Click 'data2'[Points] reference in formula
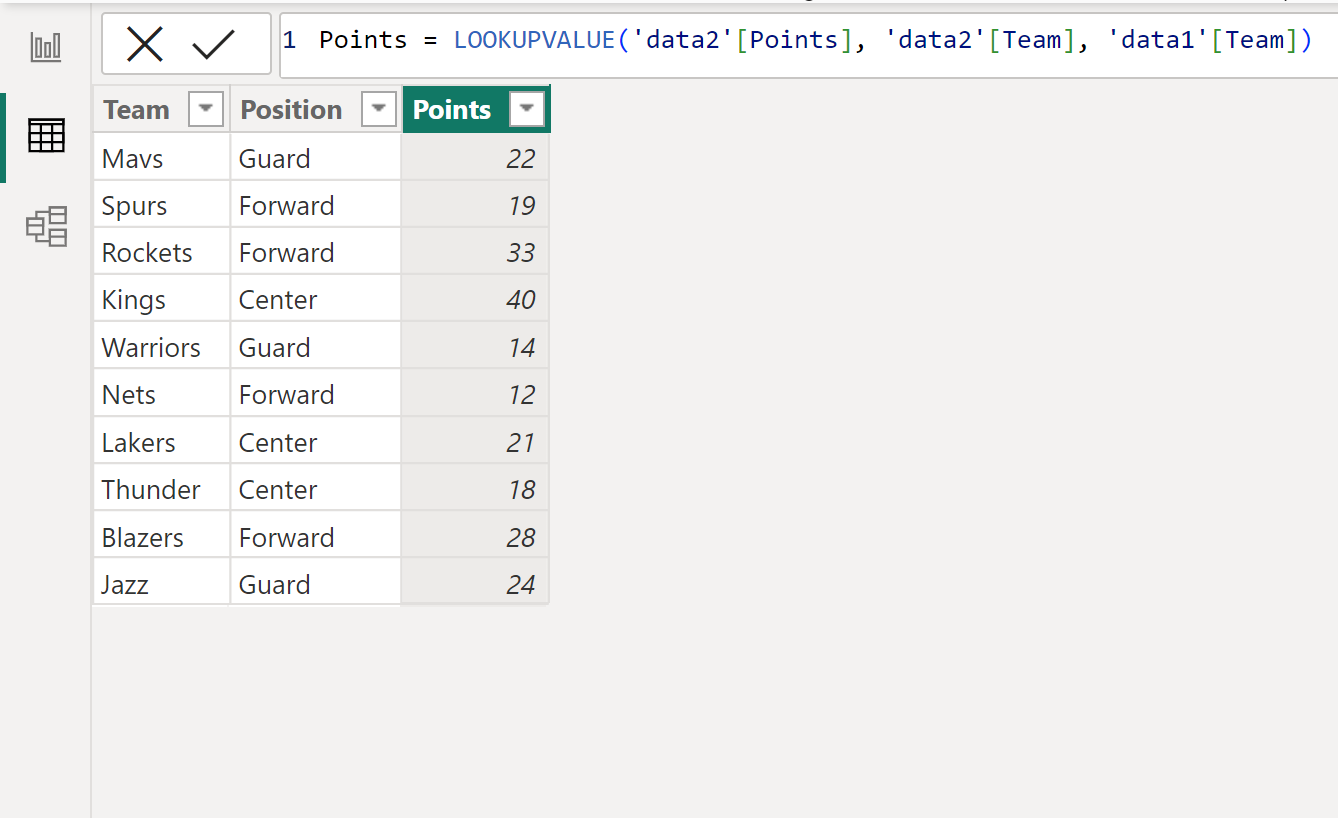1338x819 pixels. pyautogui.click(x=741, y=41)
